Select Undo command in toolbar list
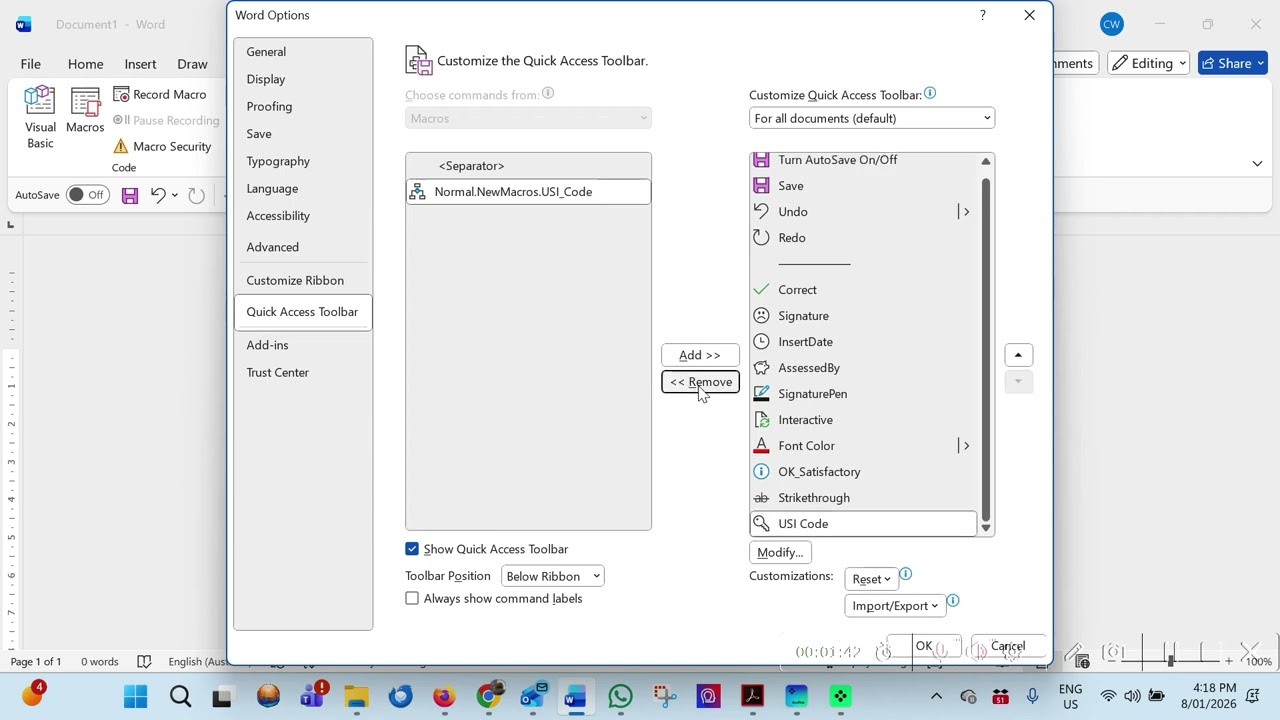The image size is (1280, 720). [862, 212]
